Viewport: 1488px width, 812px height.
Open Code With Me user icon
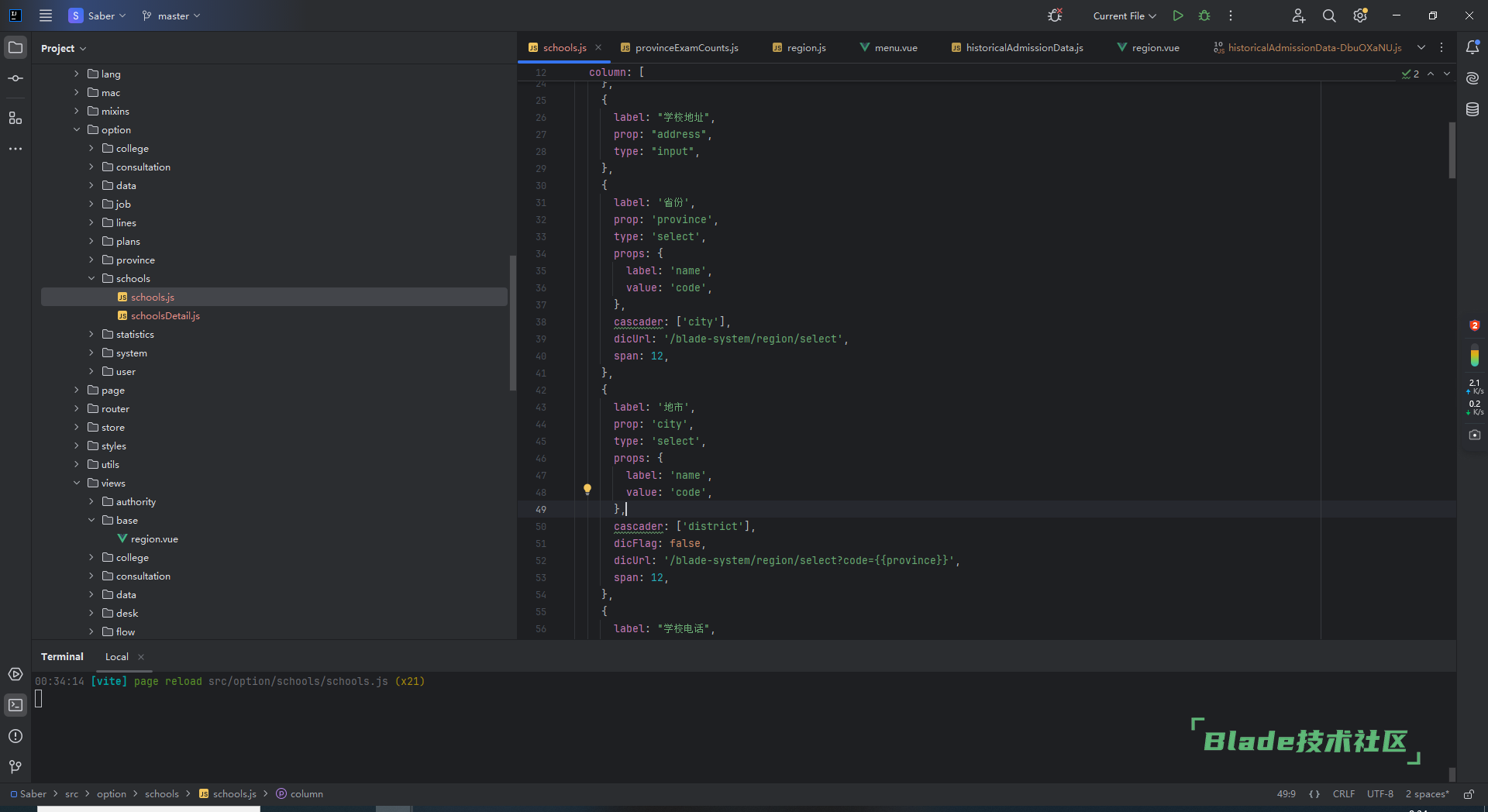coord(1299,15)
